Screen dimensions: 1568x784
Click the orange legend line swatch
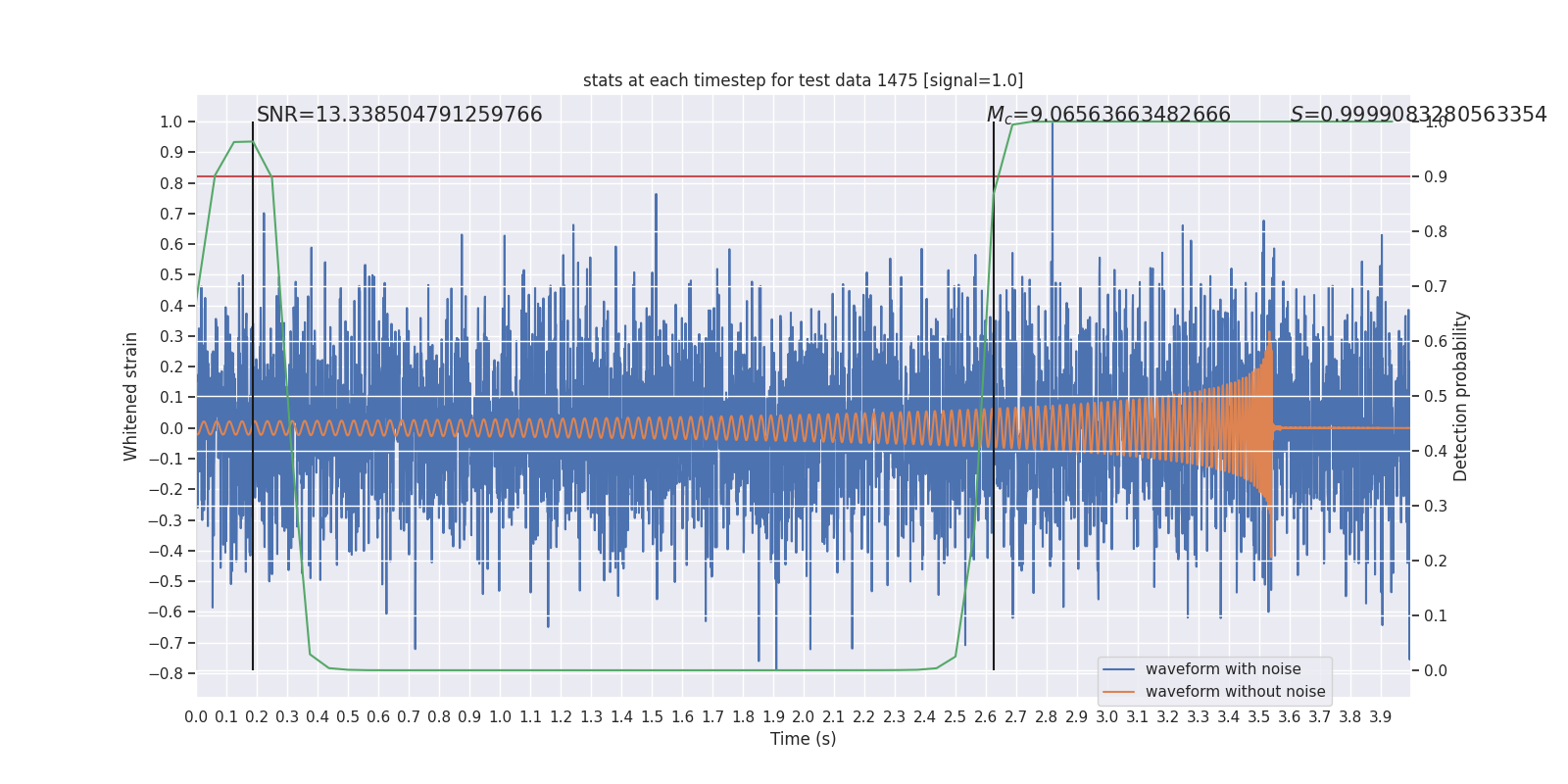1118,692
